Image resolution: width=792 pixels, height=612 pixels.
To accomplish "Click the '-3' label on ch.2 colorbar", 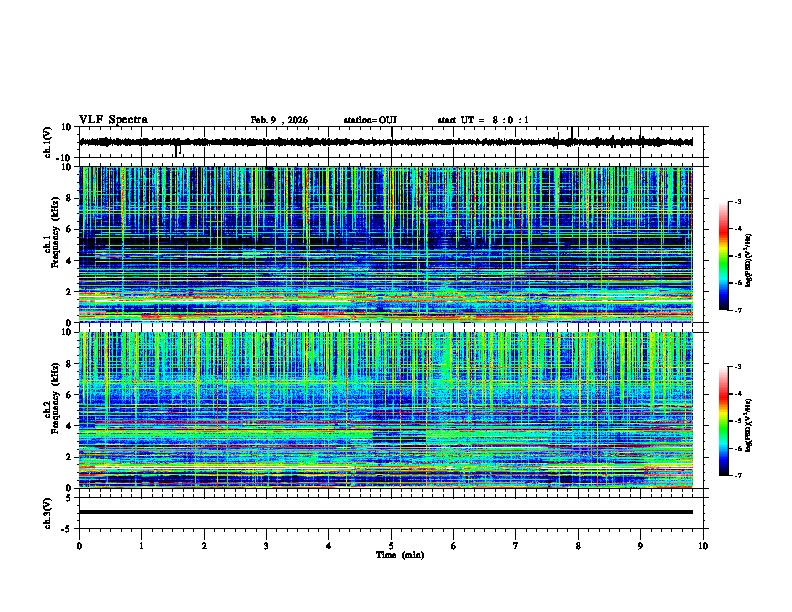I will pyautogui.click(x=737, y=367).
